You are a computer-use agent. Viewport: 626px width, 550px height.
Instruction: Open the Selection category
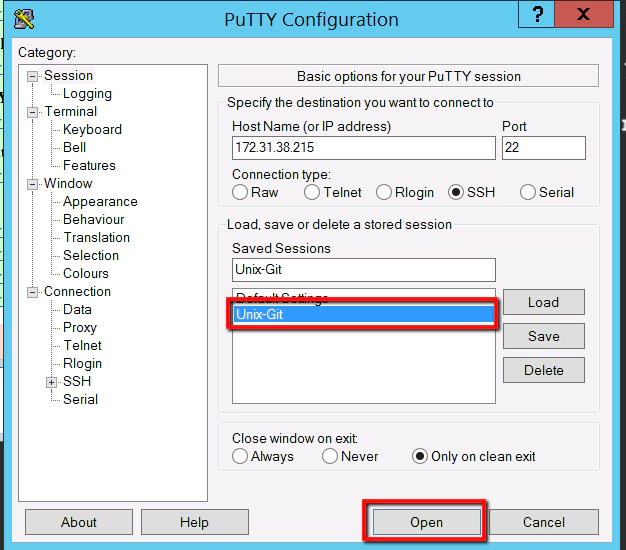coord(91,255)
